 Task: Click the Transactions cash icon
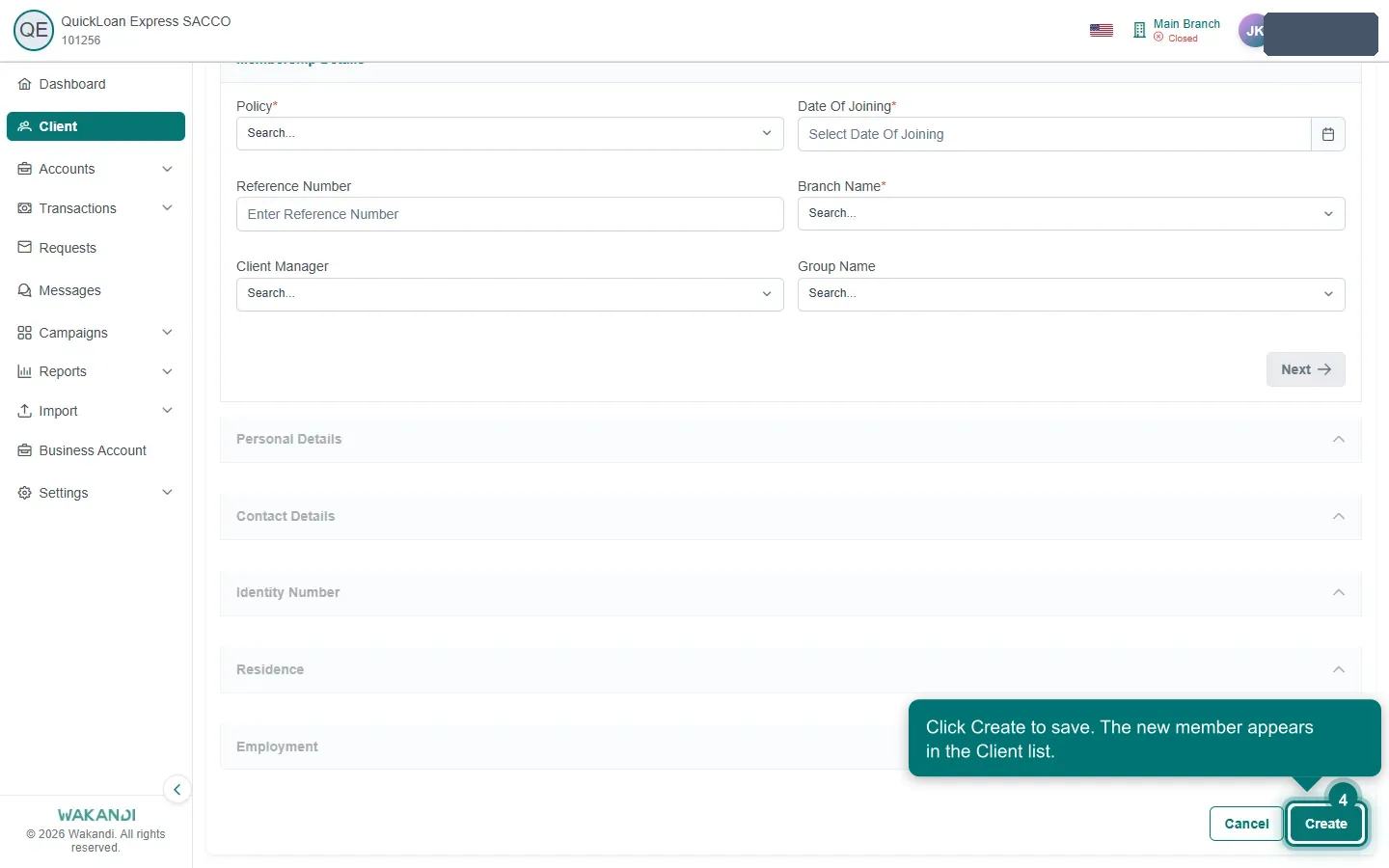25,208
